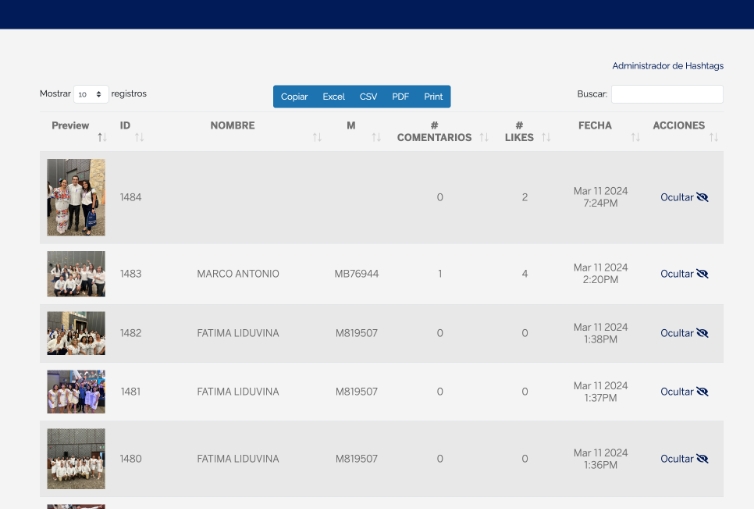Sort by # LIKES column
The image size is (754, 509).
coord(519,132)
